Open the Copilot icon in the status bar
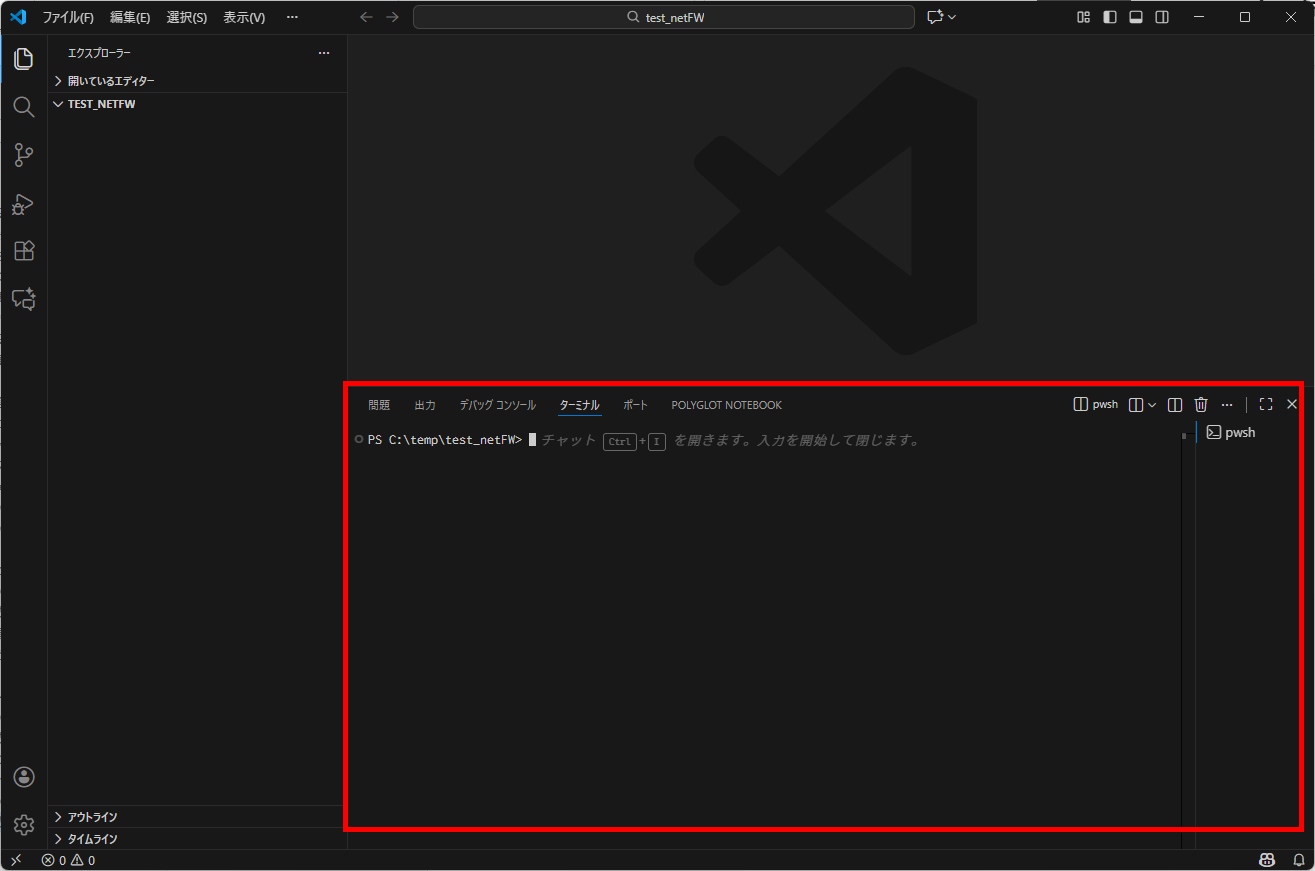The image size is (1315, 871). (1266, 860)
